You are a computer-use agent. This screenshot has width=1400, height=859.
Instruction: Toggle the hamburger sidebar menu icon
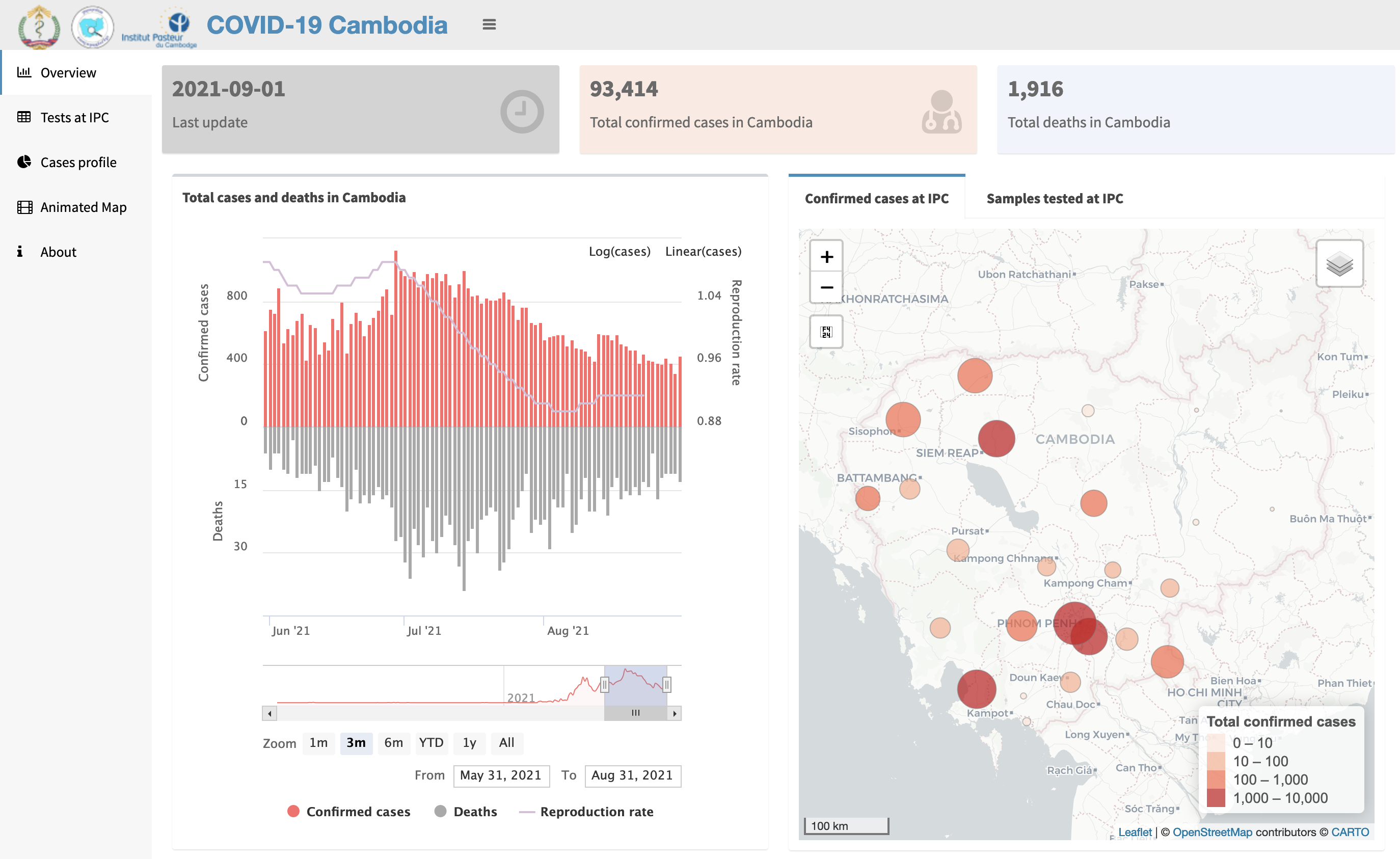[x=489, y=24]
